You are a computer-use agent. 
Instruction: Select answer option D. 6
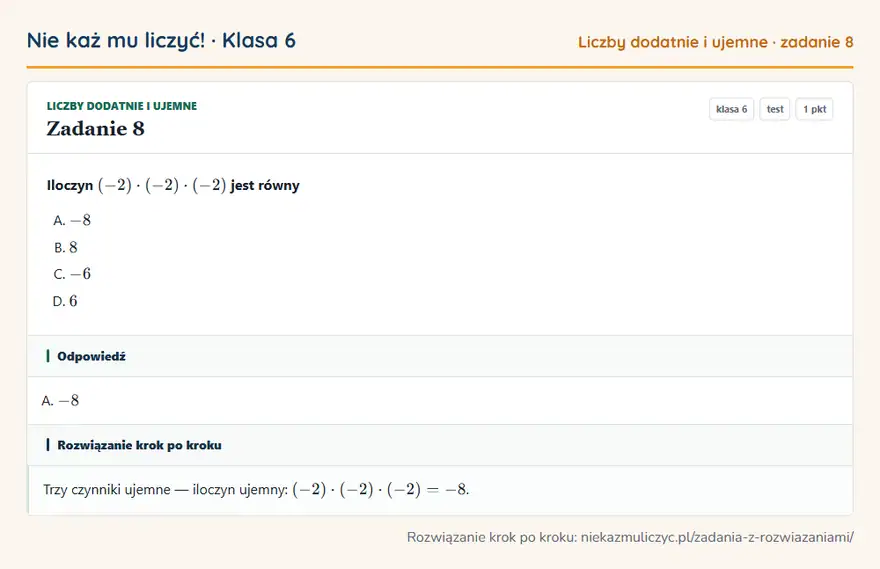click(x=65, y=301)
